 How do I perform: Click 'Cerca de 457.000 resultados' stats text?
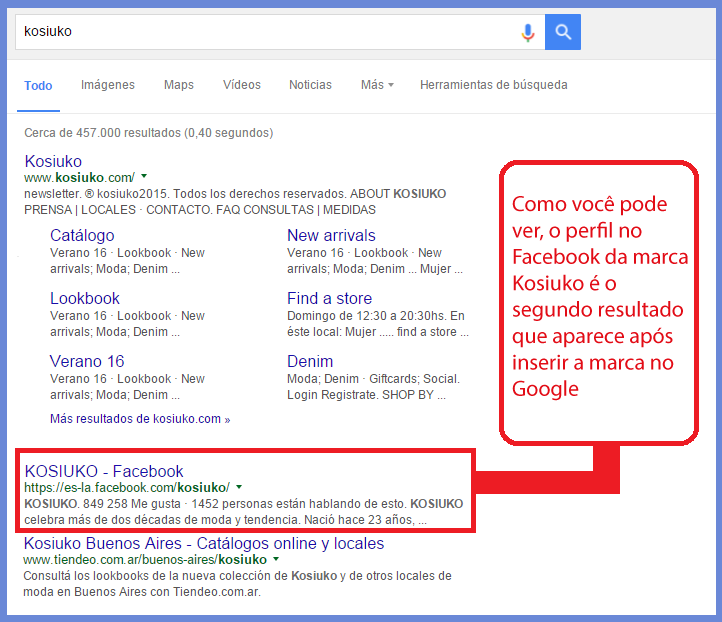(149, 133)
